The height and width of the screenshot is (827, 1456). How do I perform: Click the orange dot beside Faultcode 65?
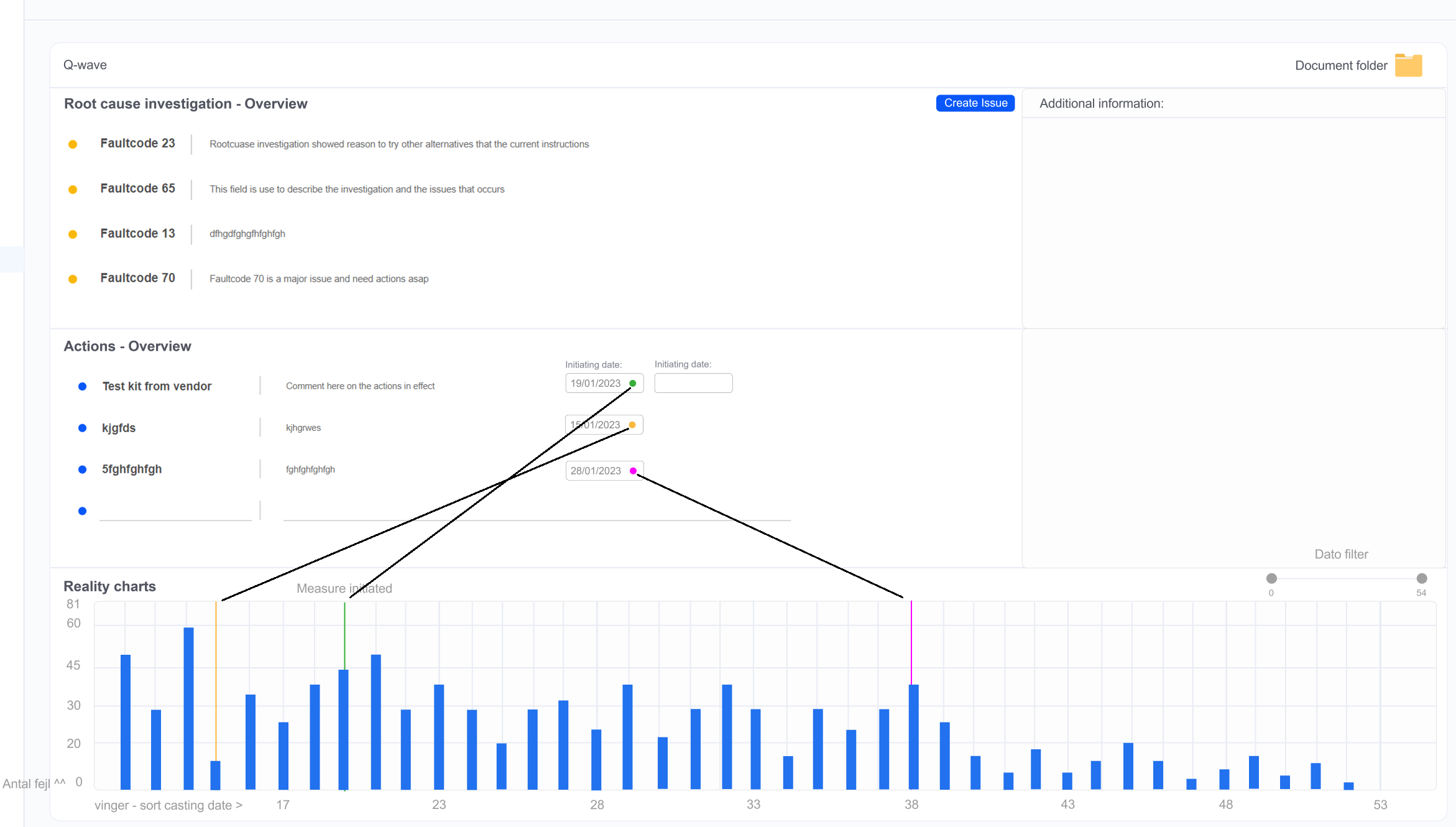click(73, 190)
